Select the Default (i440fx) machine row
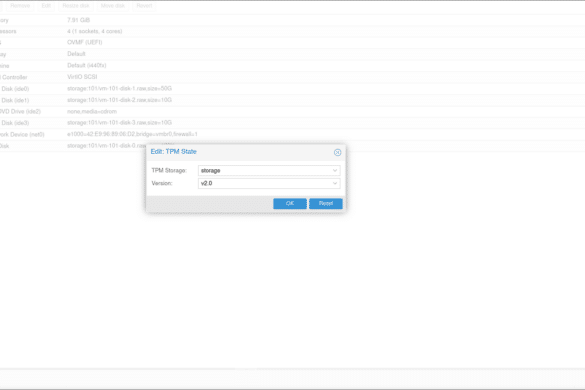 pyautogui.click(x=292, y=66)
